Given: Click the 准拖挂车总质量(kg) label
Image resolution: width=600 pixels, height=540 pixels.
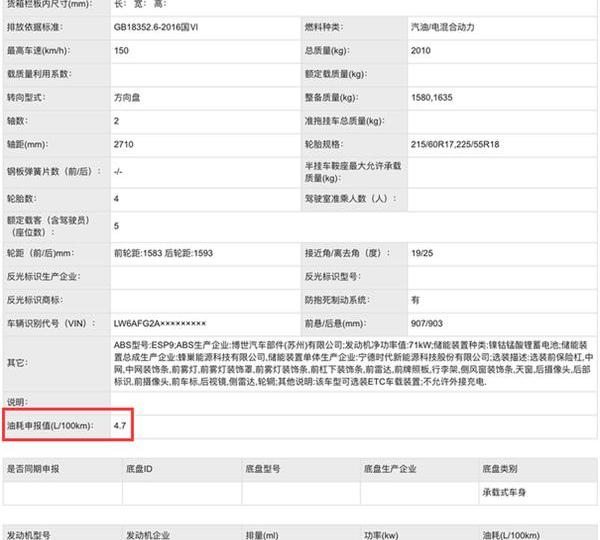Looking at the screenshot, I should (x=344, y=121).
